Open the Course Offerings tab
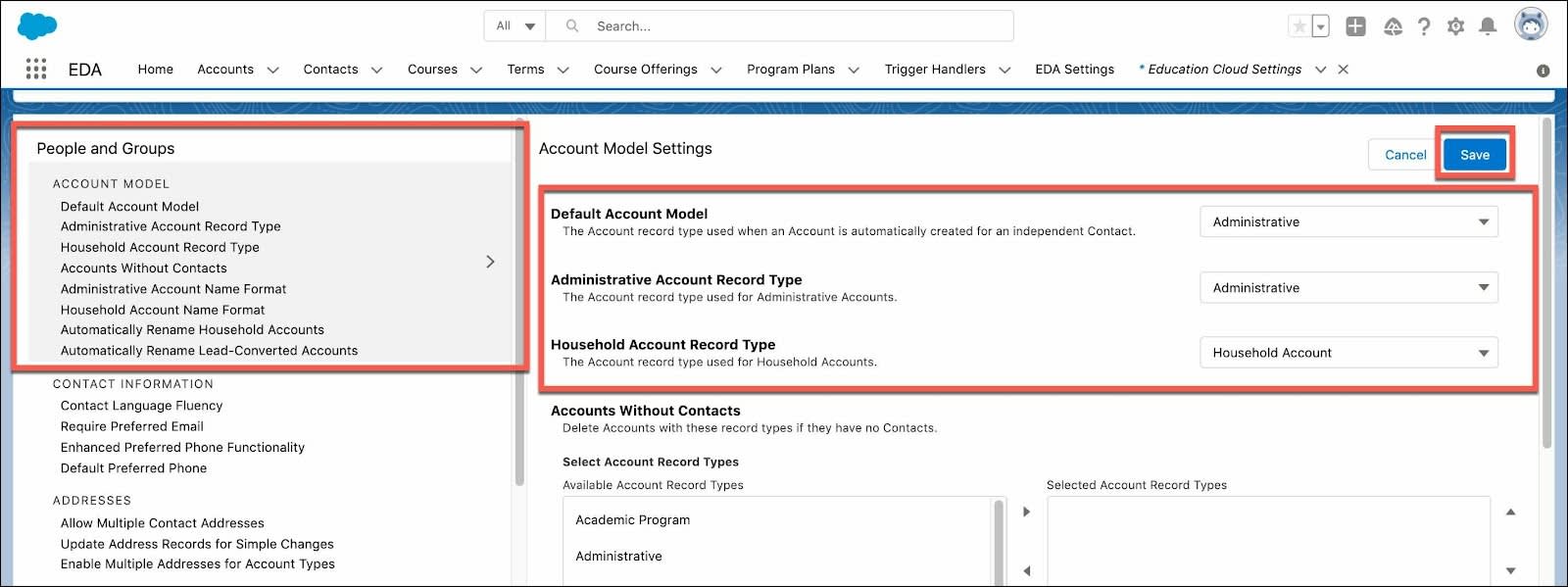Screen dimensions: 1568x587 tap(646, 70)
